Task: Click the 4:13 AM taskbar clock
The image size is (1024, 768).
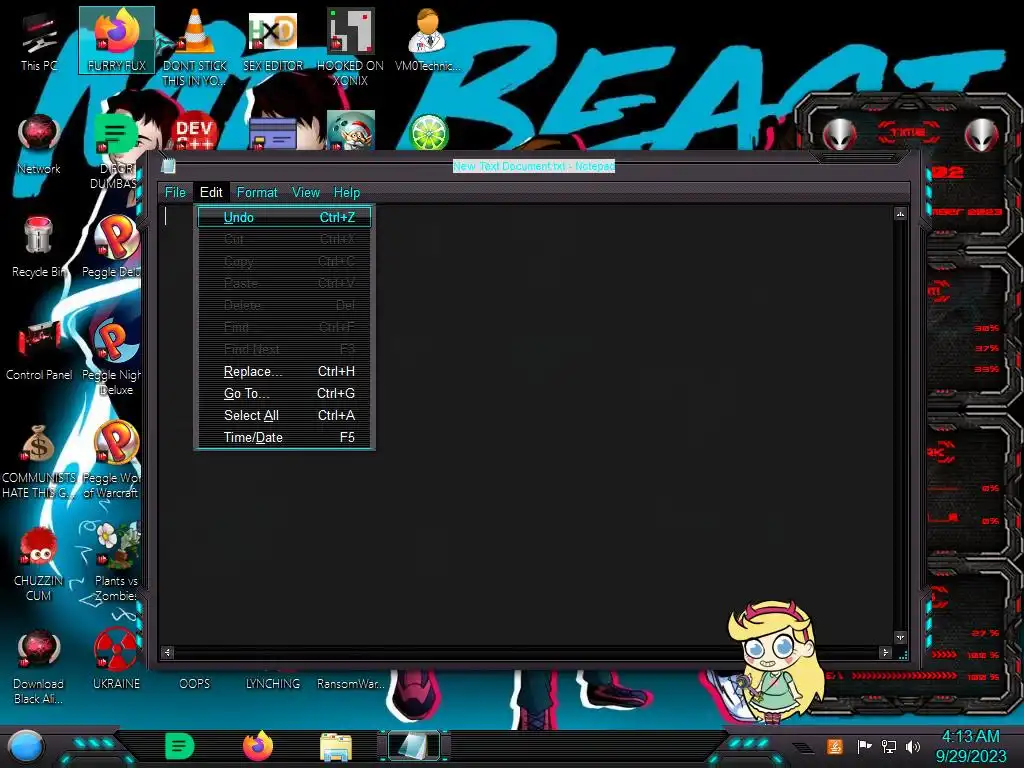Action: click(x=970, y=737)
